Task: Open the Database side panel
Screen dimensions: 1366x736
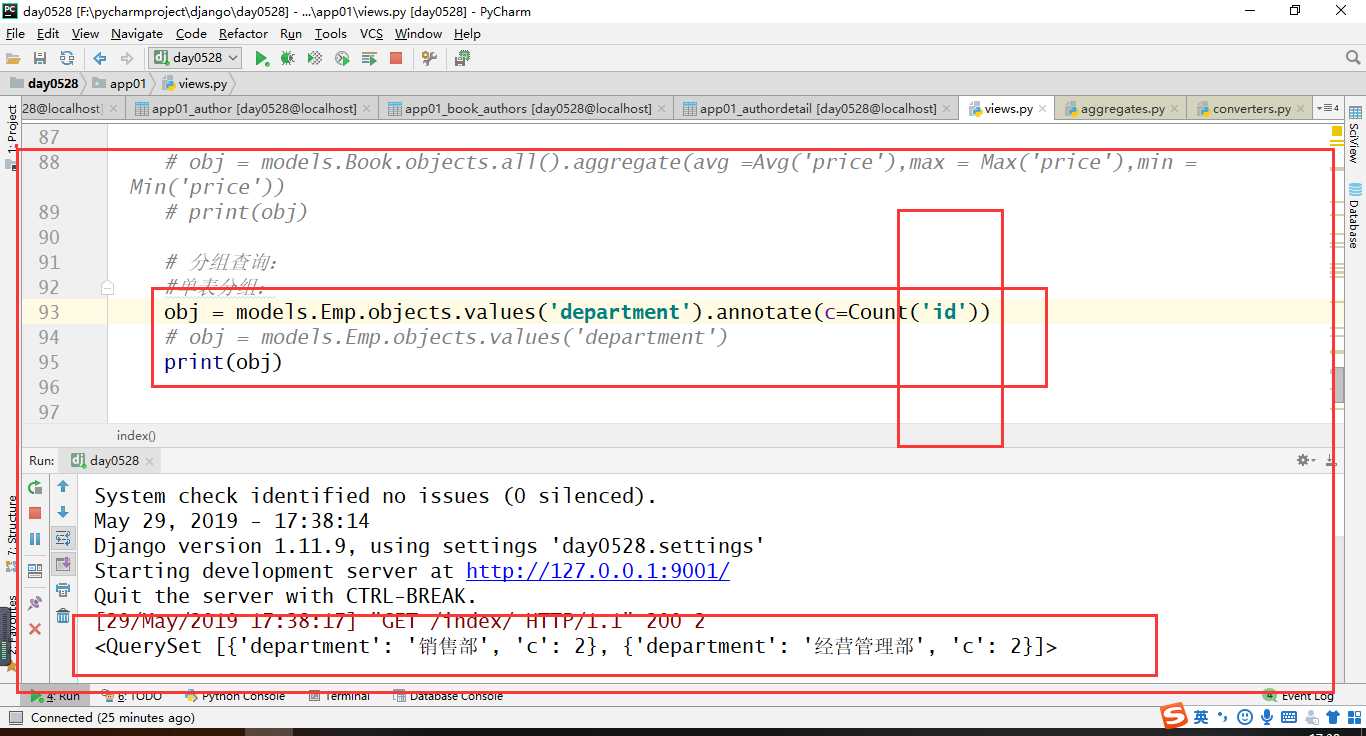Action: coord(1354,215)
